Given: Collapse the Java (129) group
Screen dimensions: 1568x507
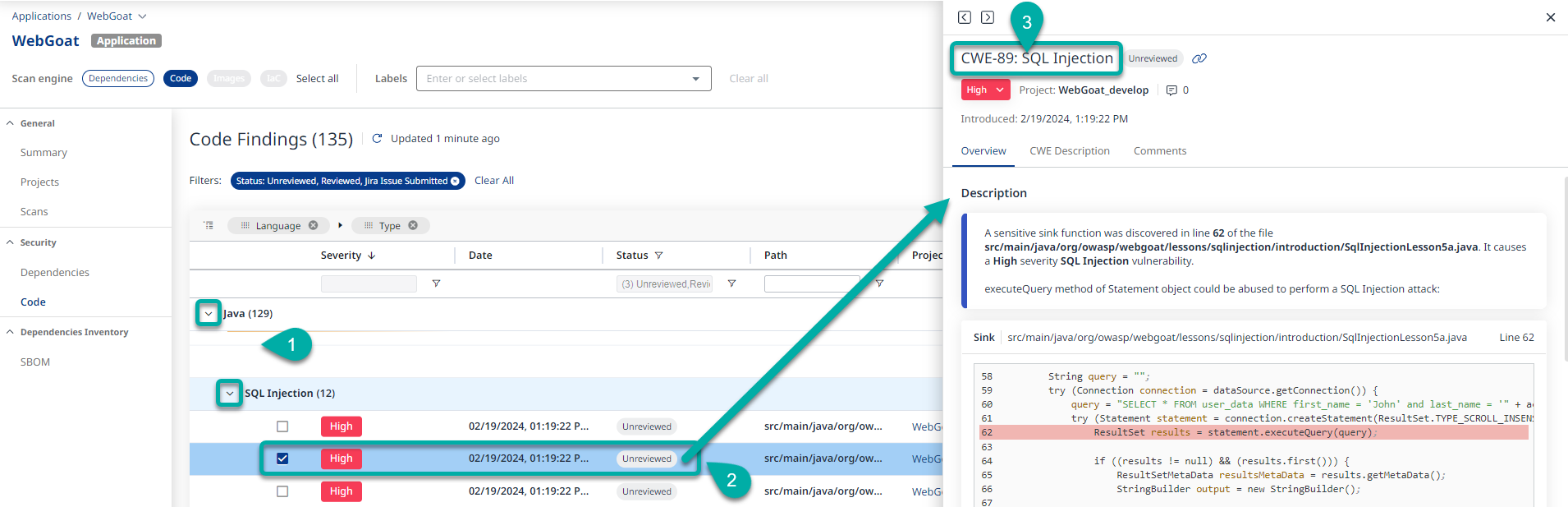Looking at the screenshot, I should pyautogui.click(x=209, y=313).
